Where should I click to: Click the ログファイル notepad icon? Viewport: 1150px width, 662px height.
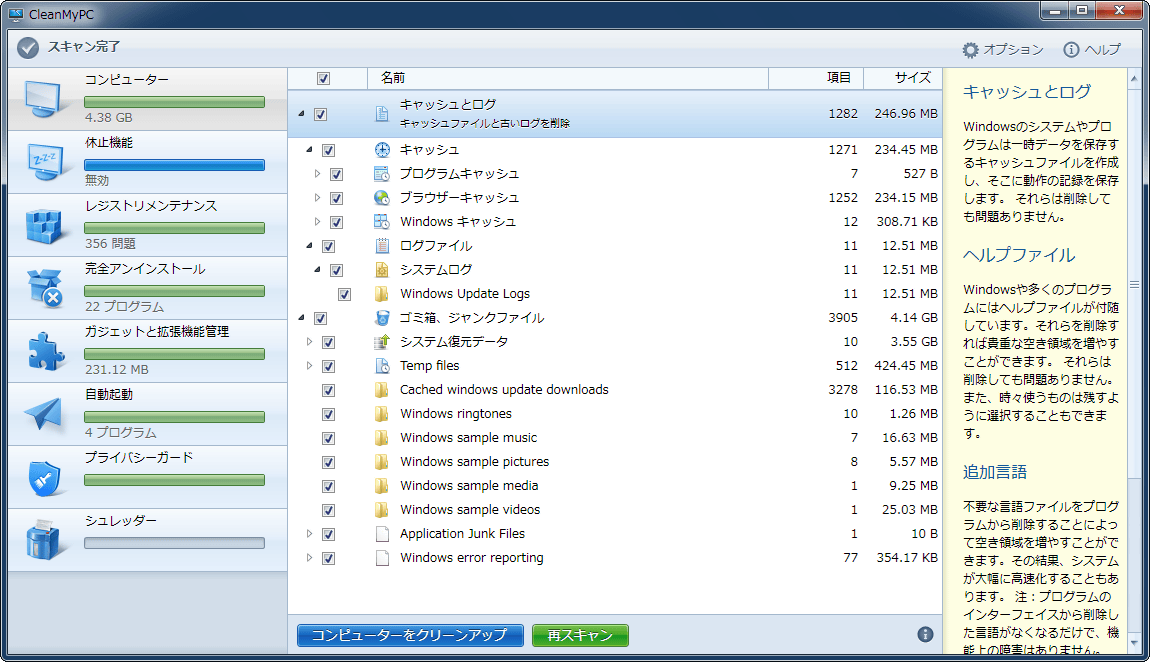click(x=382, y=246)
